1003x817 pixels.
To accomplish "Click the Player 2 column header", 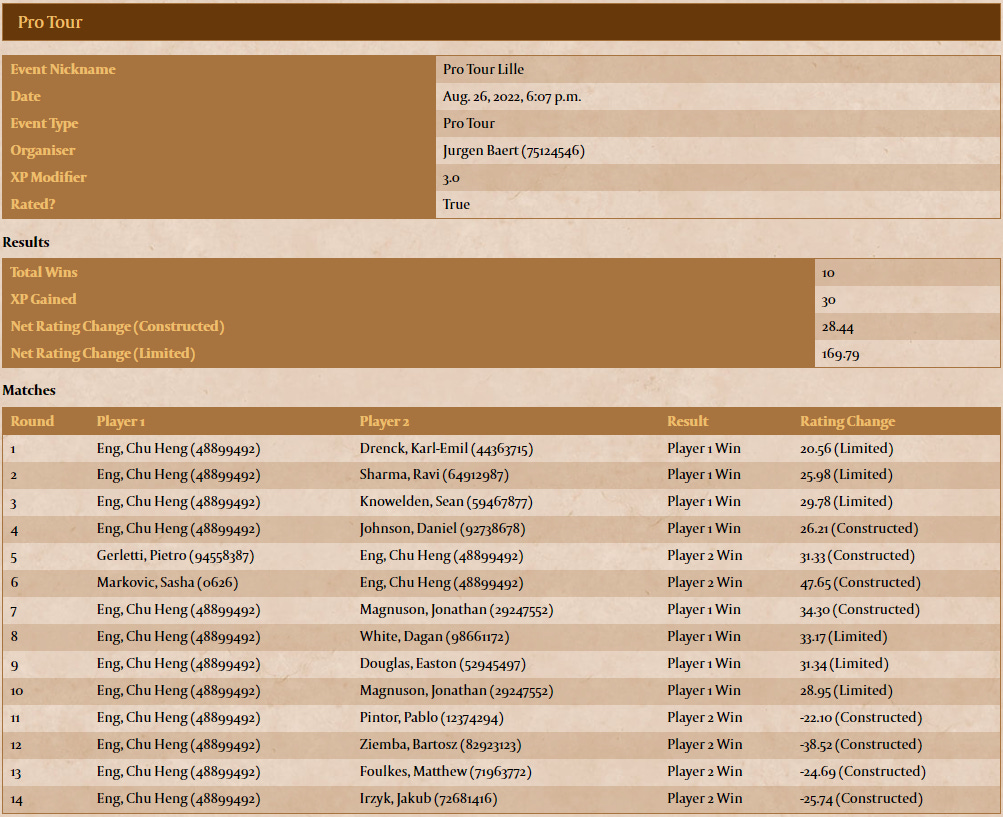I will [x=384, y=422].
